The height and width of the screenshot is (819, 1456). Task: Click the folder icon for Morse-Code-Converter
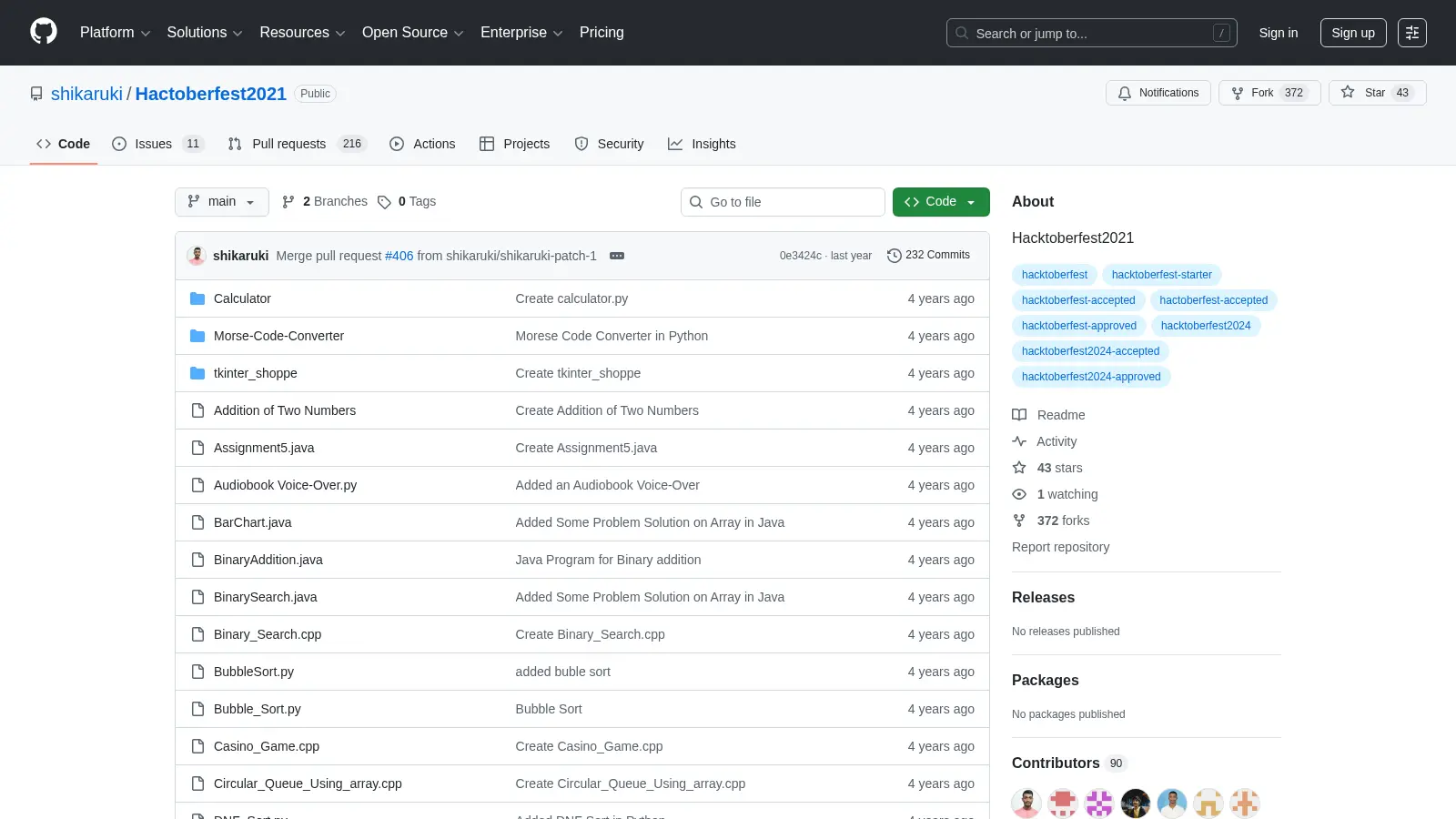coord(197,336)
